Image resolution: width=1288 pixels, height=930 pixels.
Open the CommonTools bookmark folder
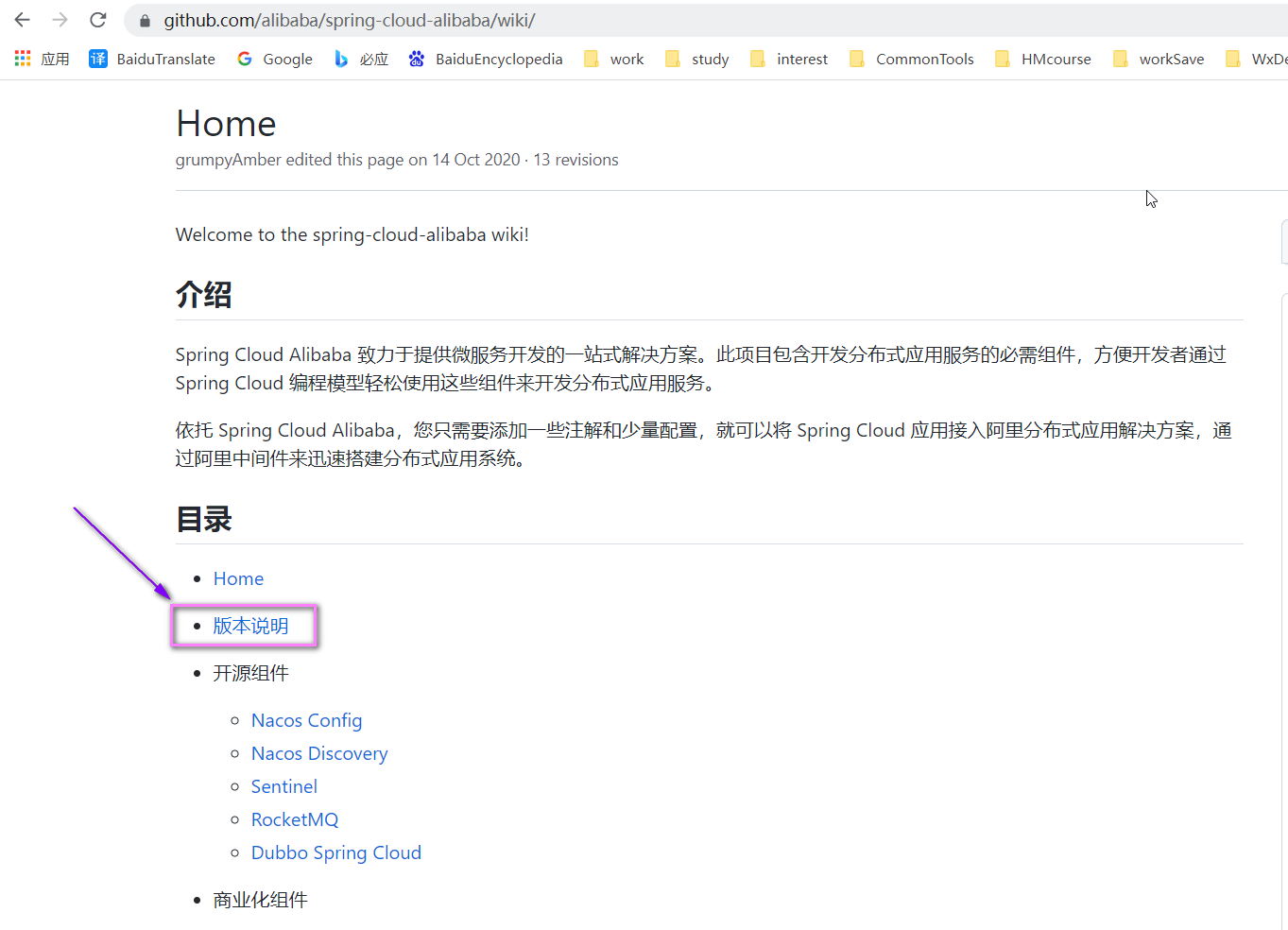click(x=911, y=59)
